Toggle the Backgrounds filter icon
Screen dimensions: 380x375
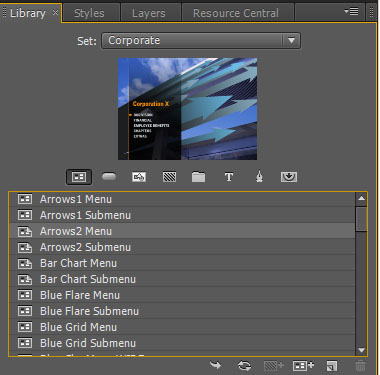pyautogui.click(x=169, y=177)
